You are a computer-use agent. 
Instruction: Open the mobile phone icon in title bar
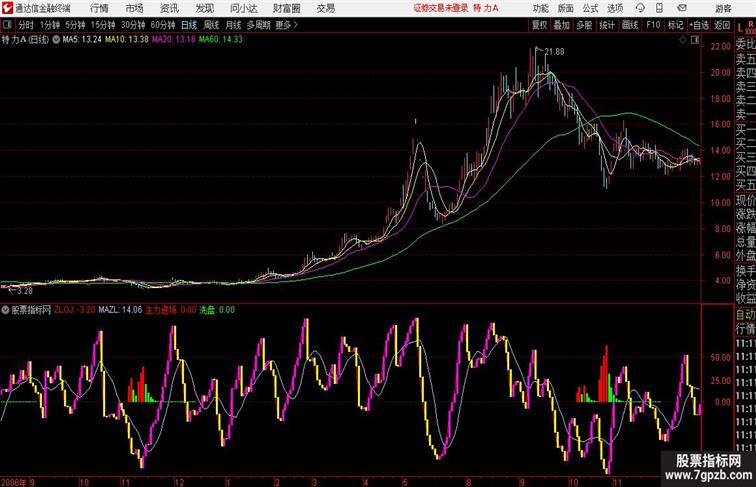pyautogui.click(x=659, y=8)
